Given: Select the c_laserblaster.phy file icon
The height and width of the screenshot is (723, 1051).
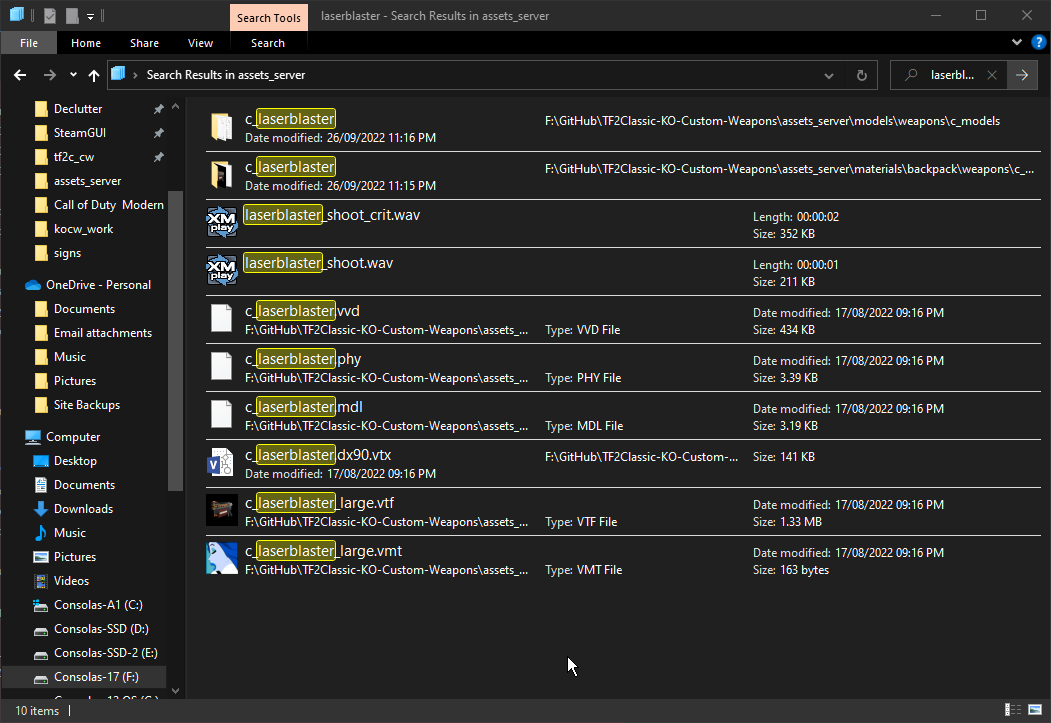Looking at the screenshot, I should (x=222, y=367).
